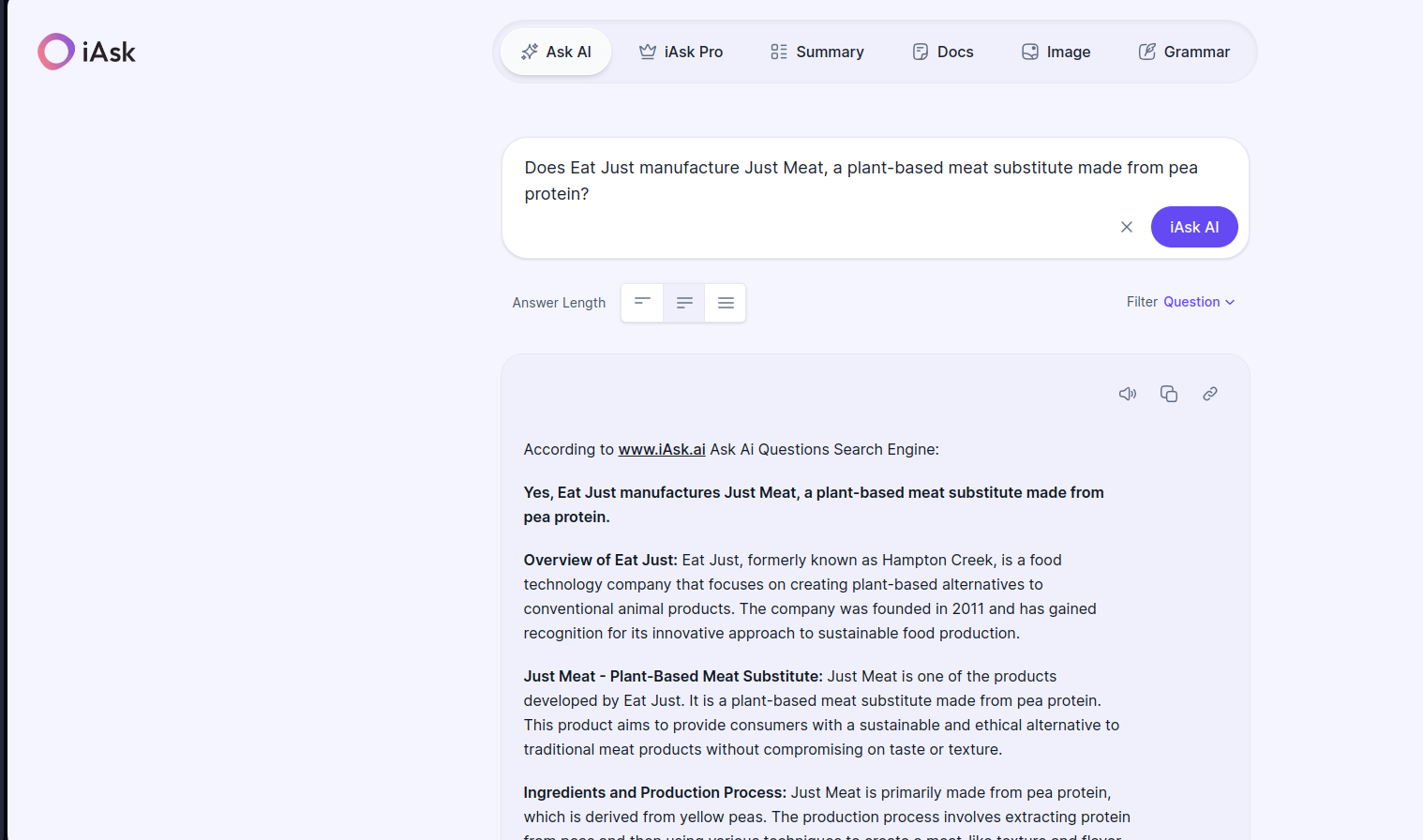
Task: Clear the question with the X icon
Action: tap(1127, 227)
